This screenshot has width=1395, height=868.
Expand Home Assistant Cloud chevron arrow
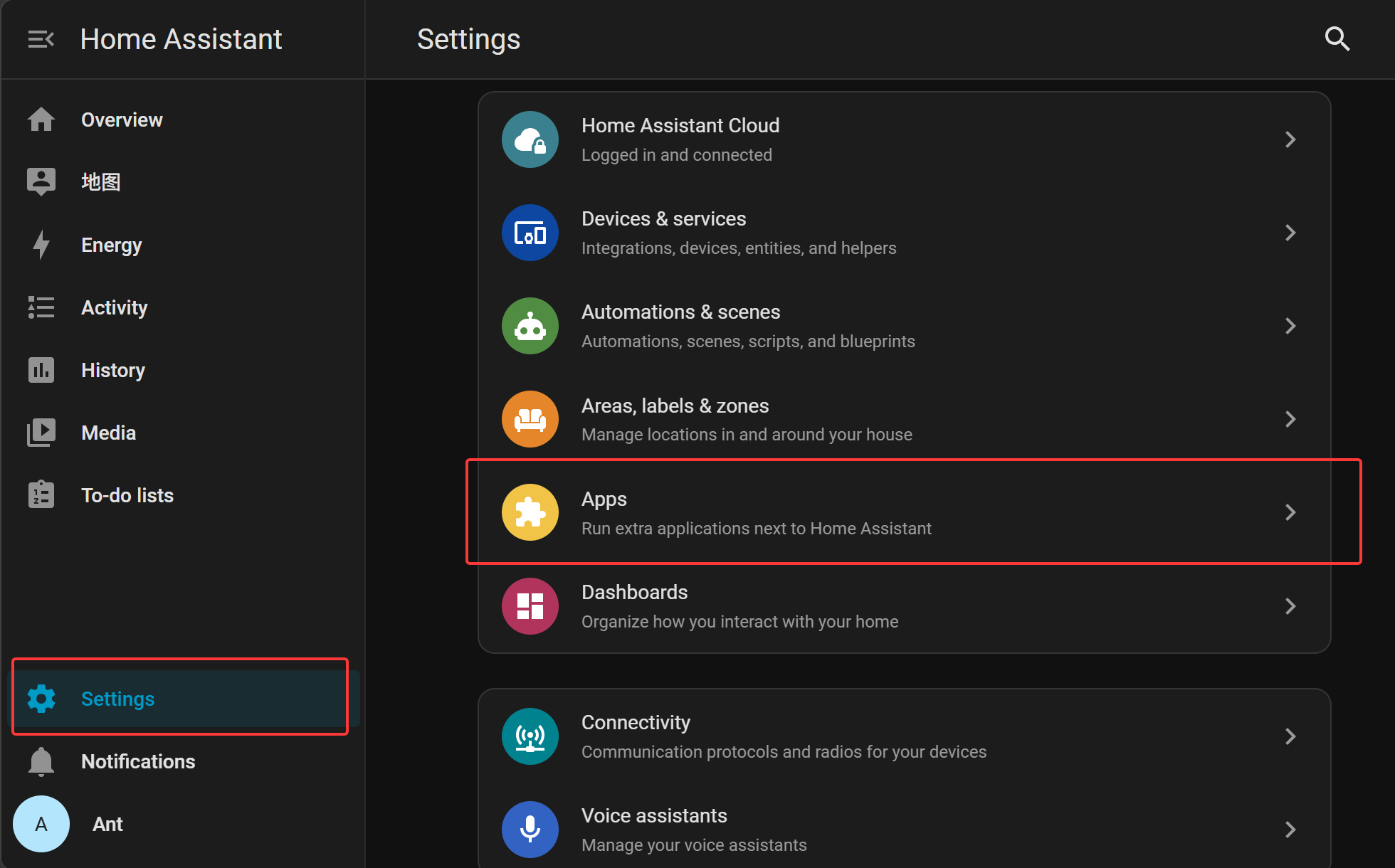click(1290, 139)
